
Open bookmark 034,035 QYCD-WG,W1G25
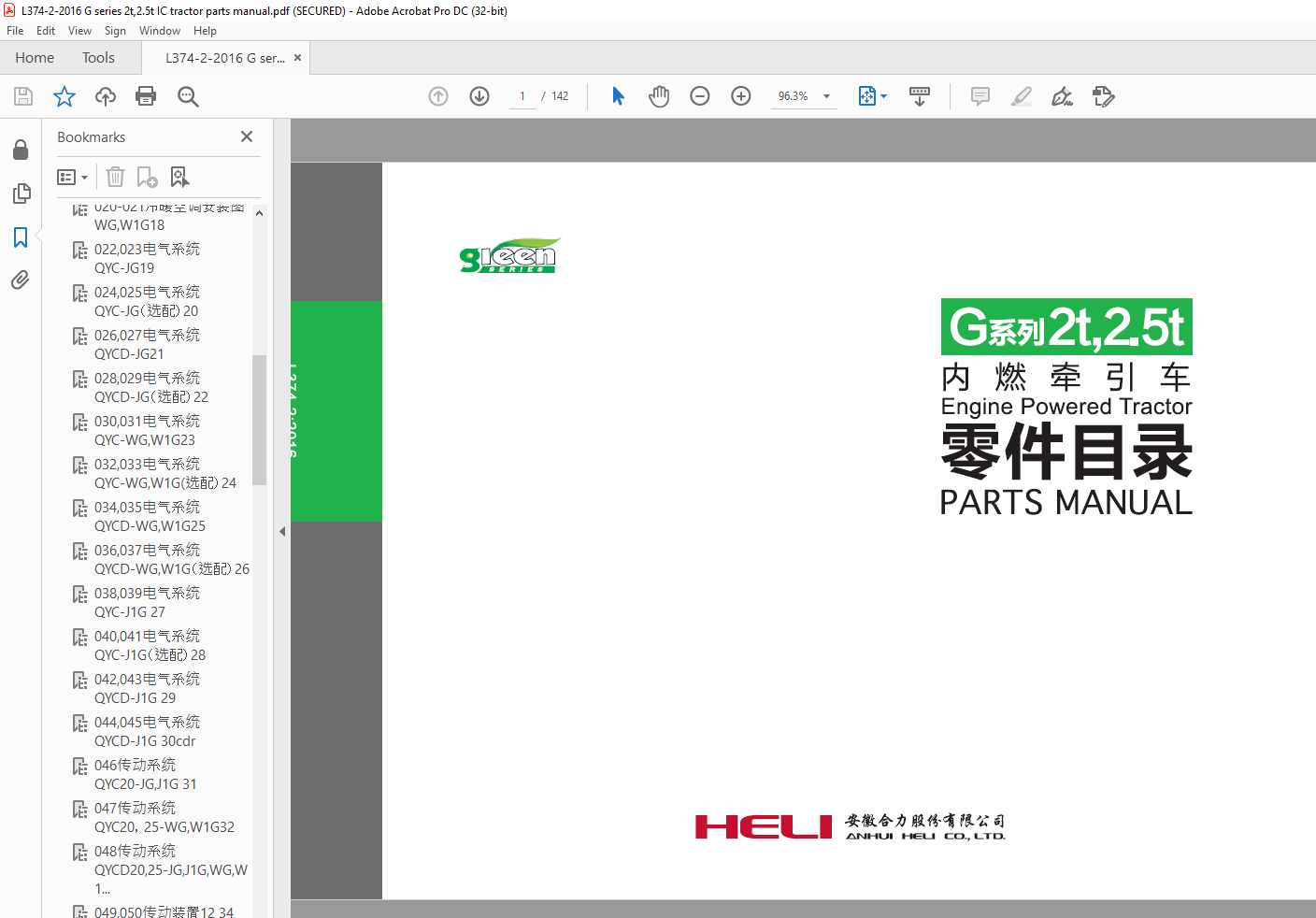click(150, 517)
